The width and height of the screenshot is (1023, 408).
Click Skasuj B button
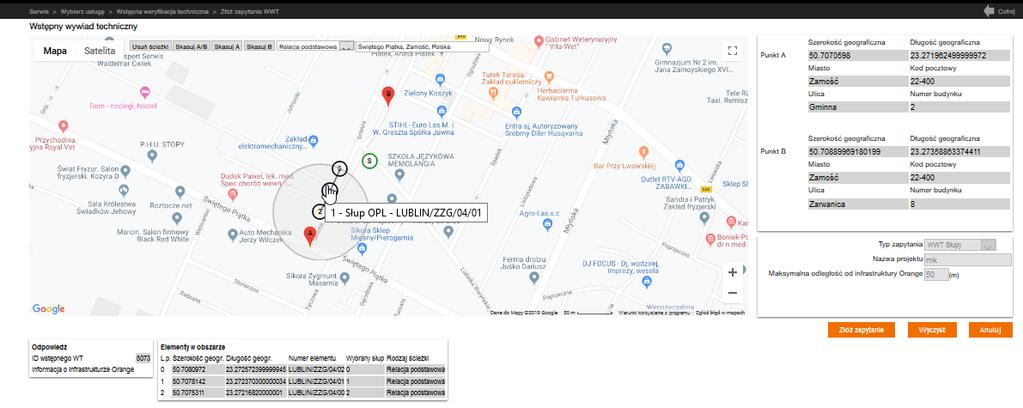[260, 47]
